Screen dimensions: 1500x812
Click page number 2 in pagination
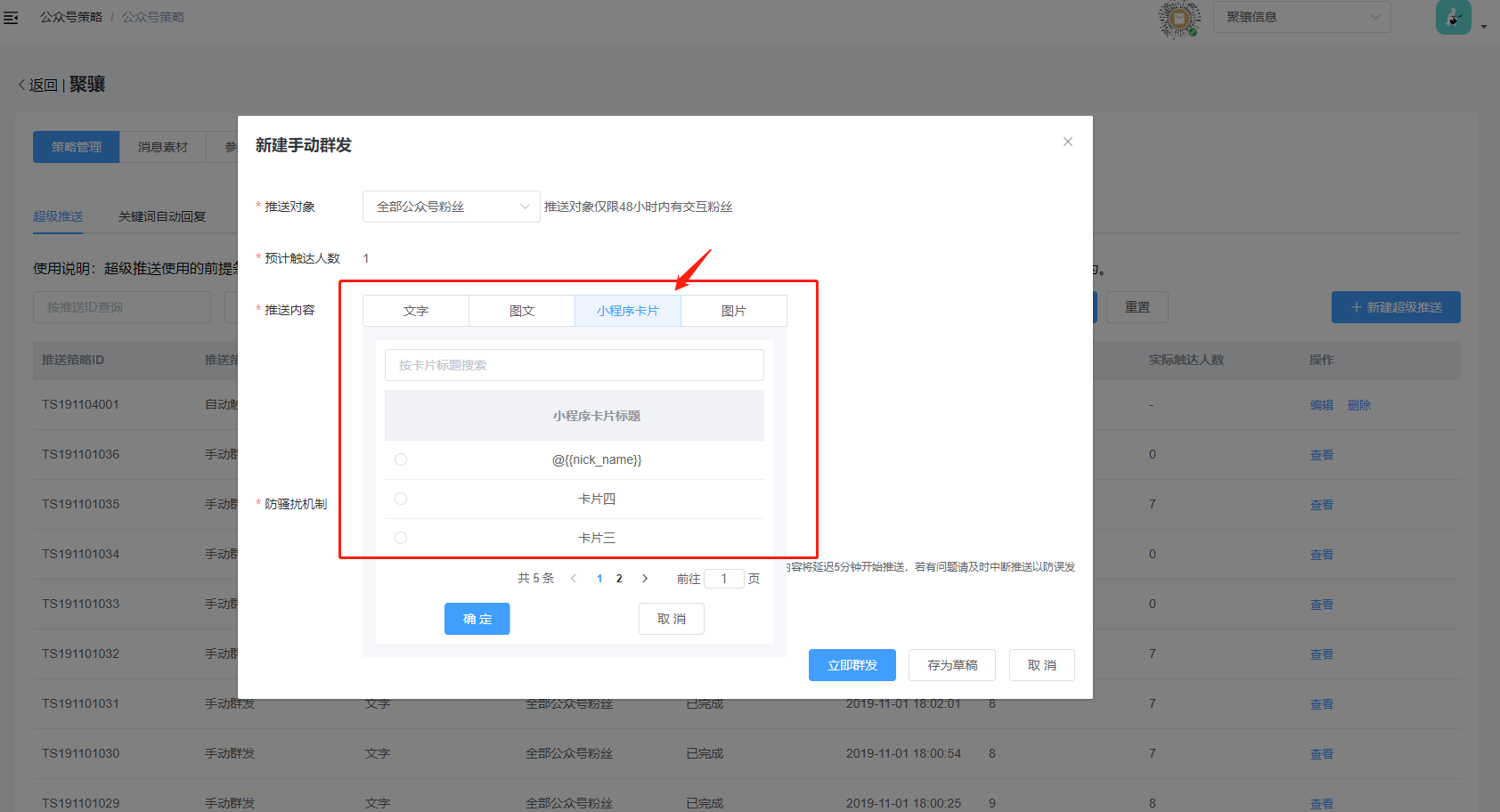click(x=619, y=579)
